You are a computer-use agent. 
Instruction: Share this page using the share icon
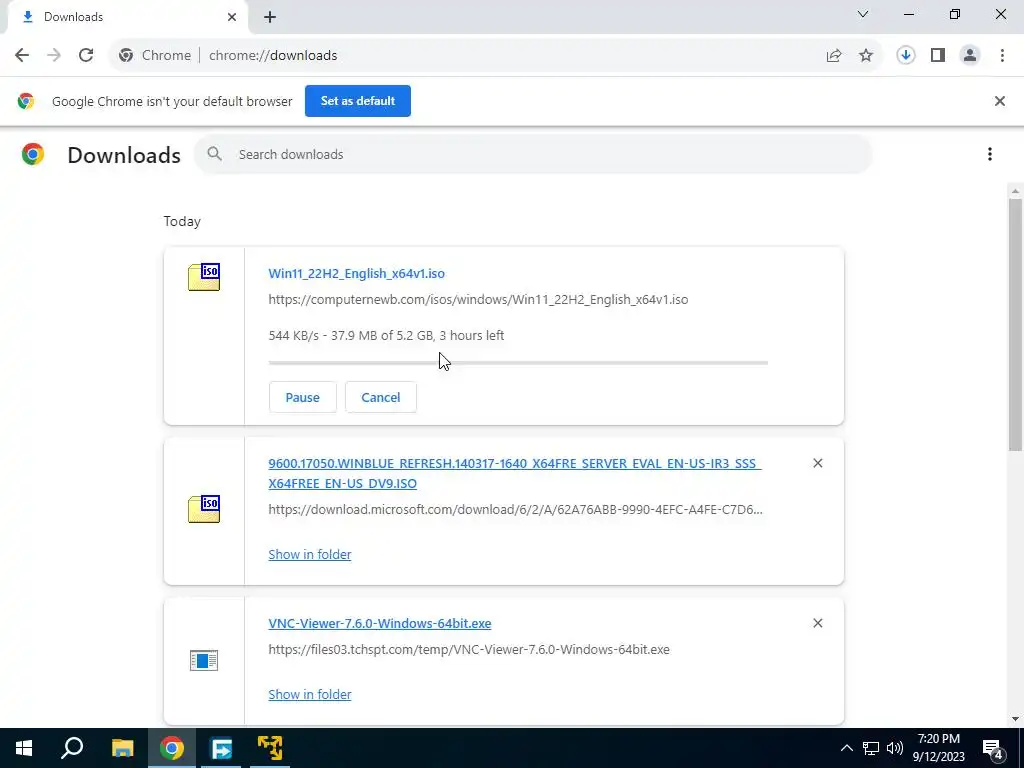[x=834, y=56]
